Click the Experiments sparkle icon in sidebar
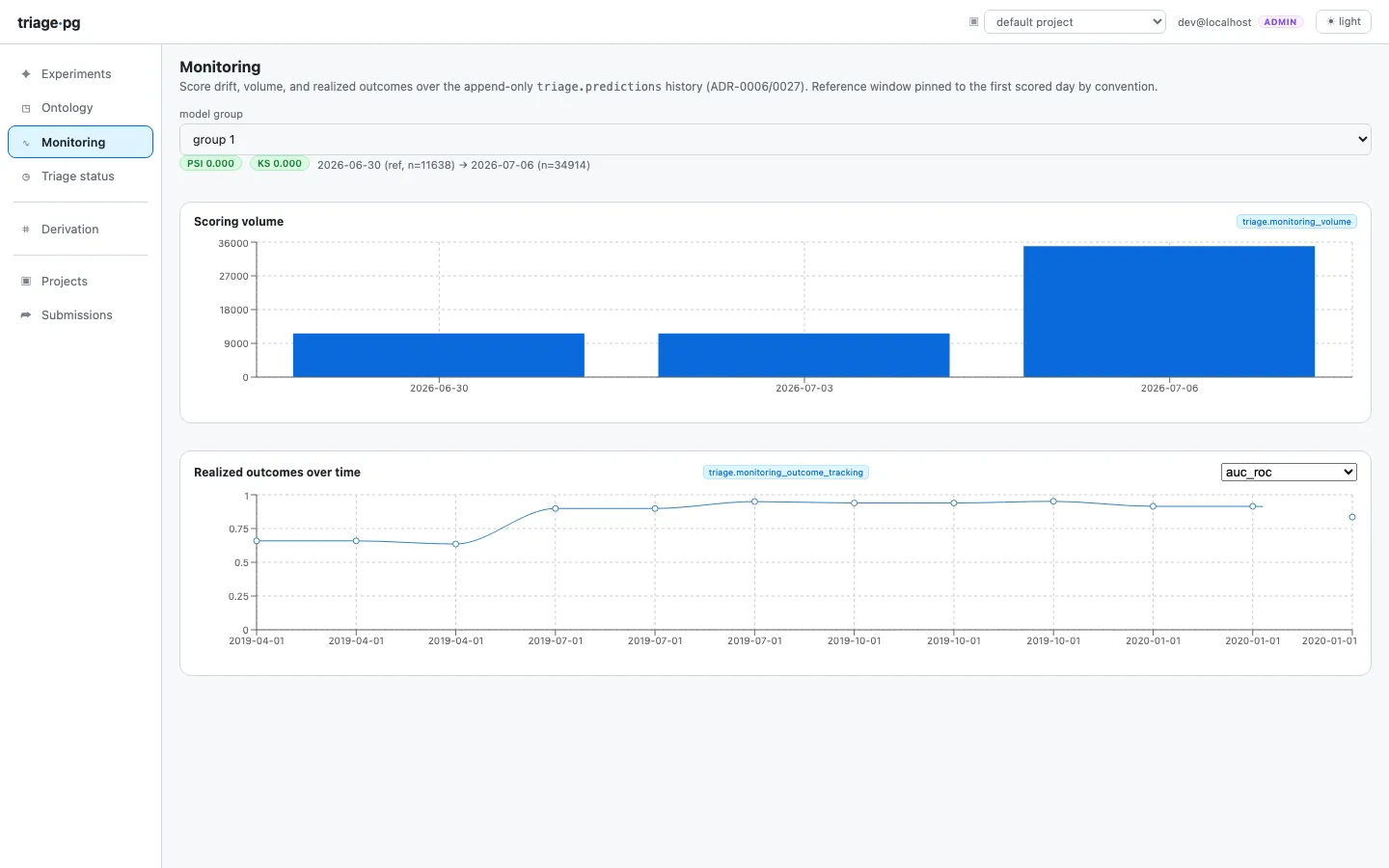The image size is (1389, 868). [x=26, y=74]
